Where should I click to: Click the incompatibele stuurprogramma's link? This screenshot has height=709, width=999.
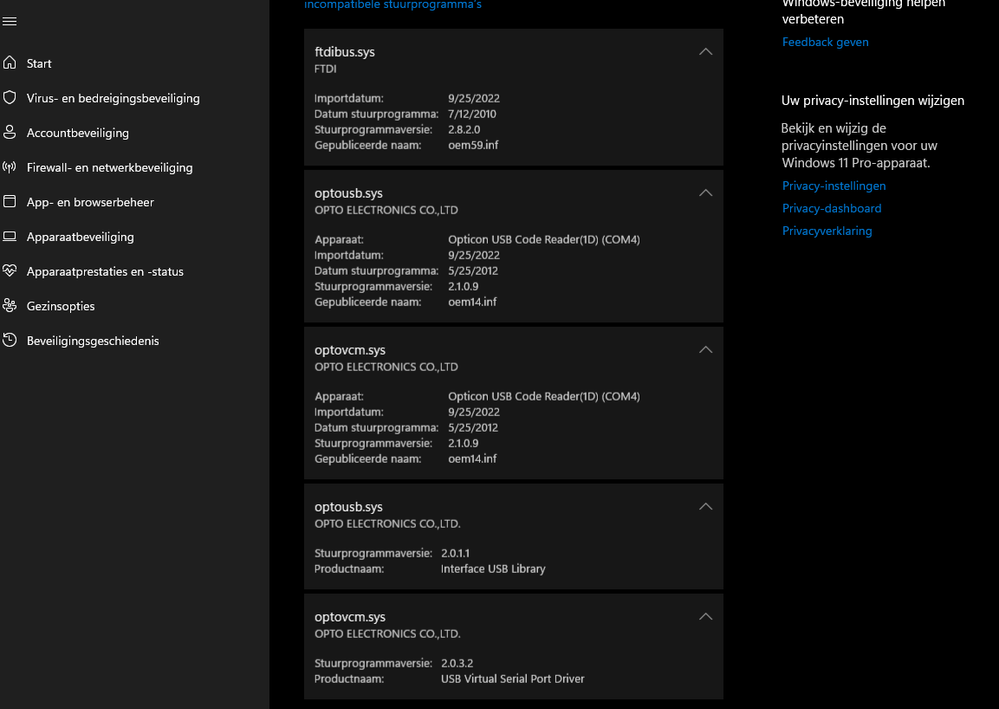pos(393,5)
